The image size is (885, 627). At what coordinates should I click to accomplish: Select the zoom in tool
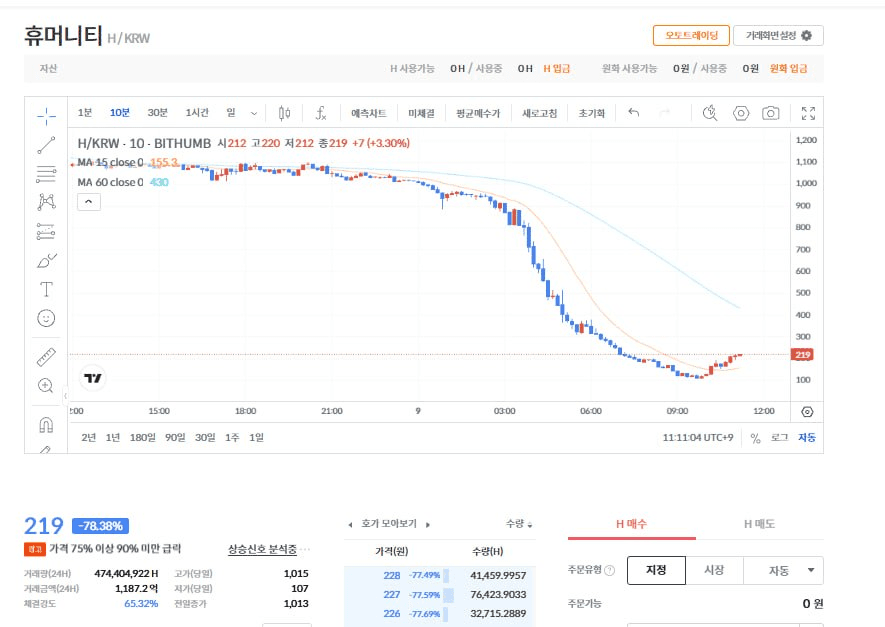(x=46, y=386)
